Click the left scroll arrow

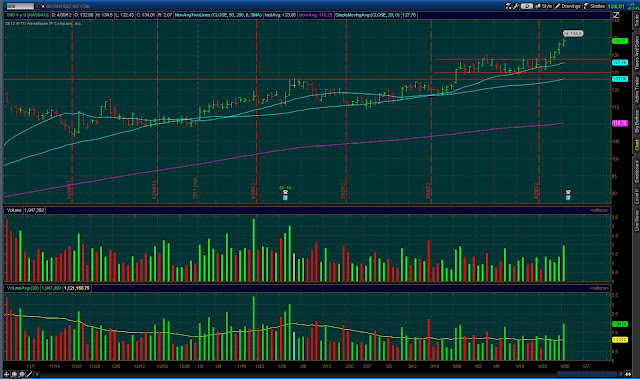click(37, 374)
